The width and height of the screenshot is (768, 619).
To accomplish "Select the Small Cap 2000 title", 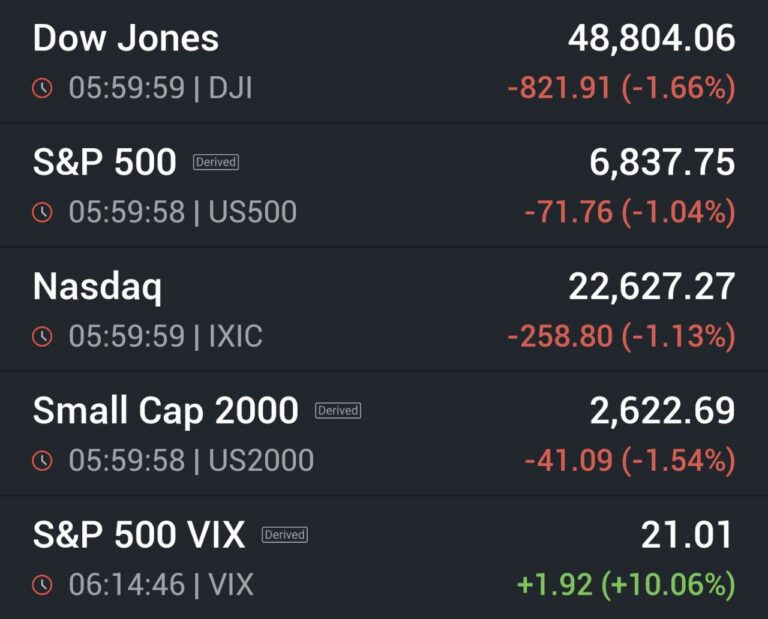I will point(166,410).
